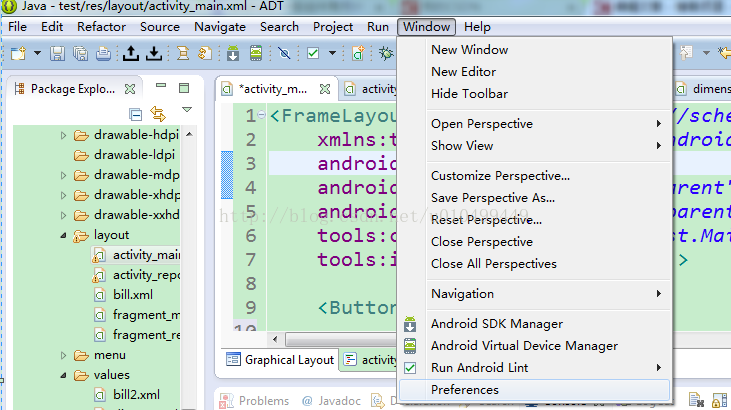Image resolution: width=731 pixels, height=410 pixels.
Task: Click the toolbar icon left of SDK Manager
Action: [205, 53]
